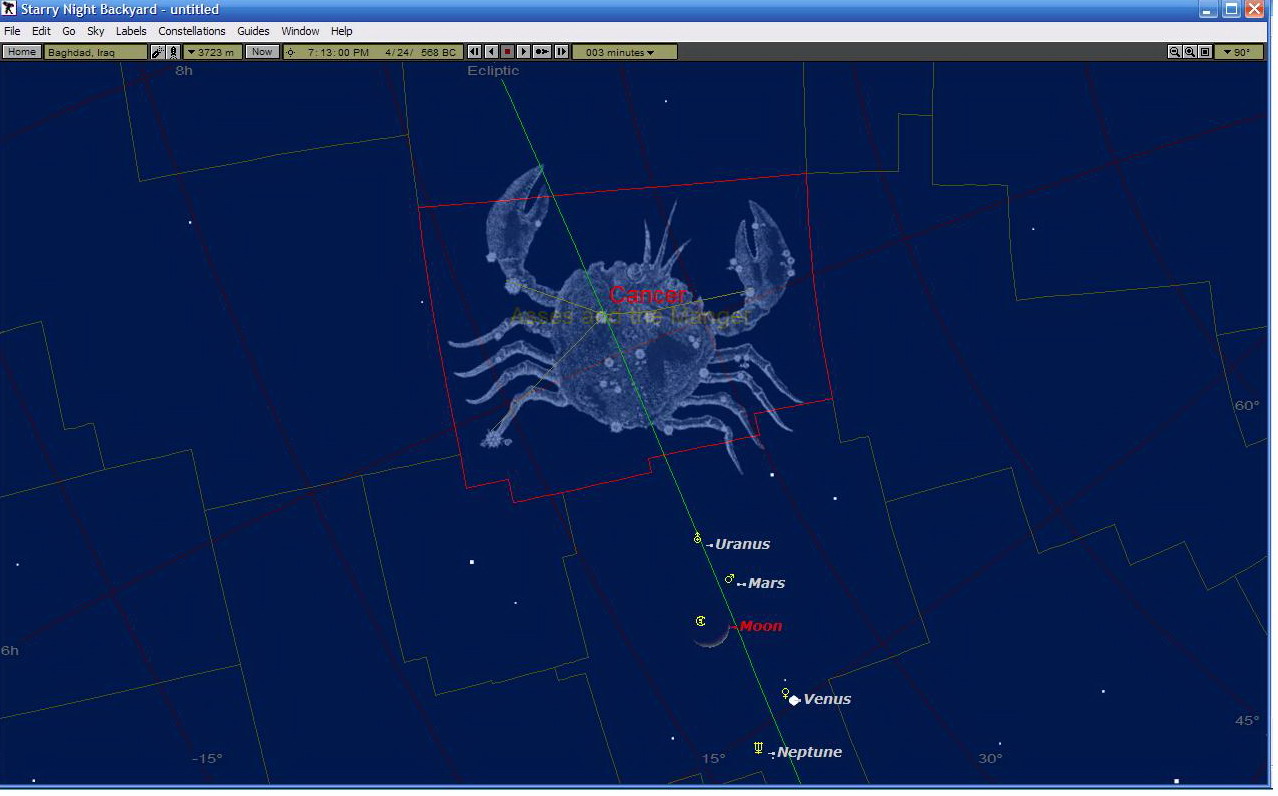Open the Baghdad, Iraq location field

click(x=96, y=52)
